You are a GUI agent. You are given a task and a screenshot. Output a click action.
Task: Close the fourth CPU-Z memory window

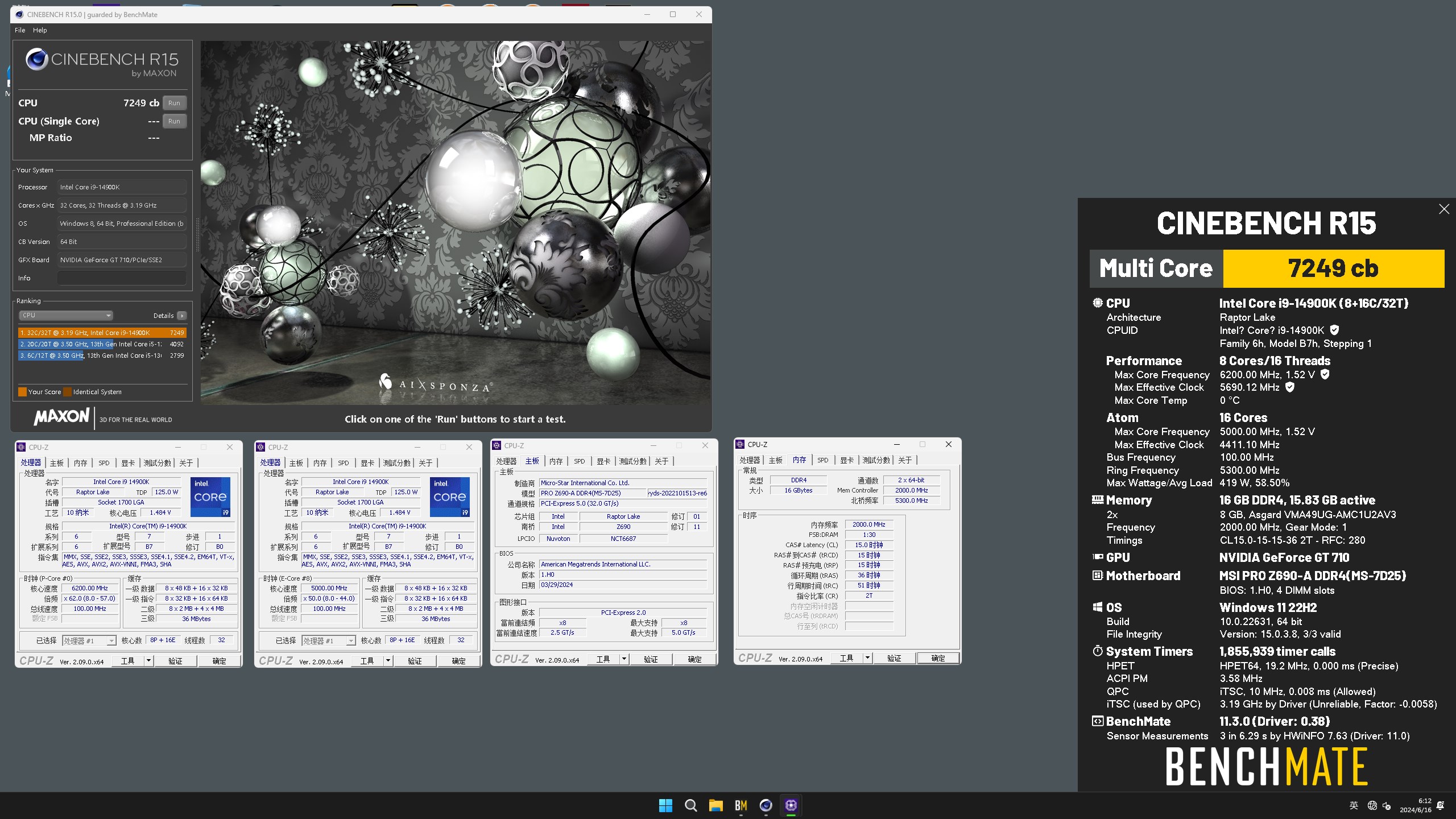pyautogui.click(x=948, y=444)
